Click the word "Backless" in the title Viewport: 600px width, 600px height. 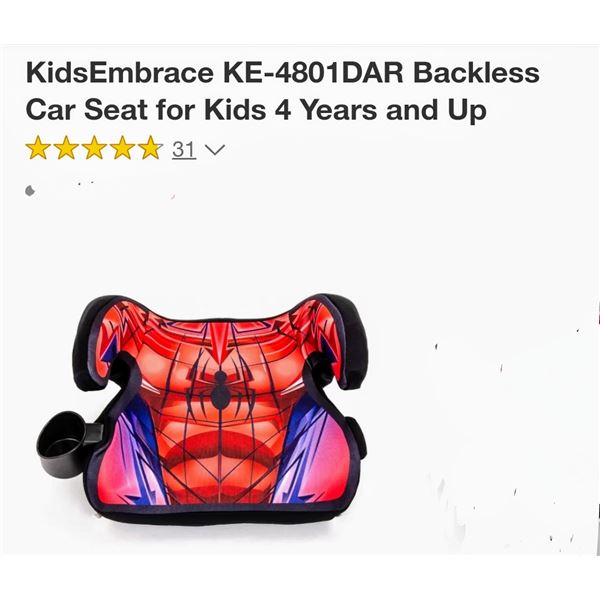[476, 73]
